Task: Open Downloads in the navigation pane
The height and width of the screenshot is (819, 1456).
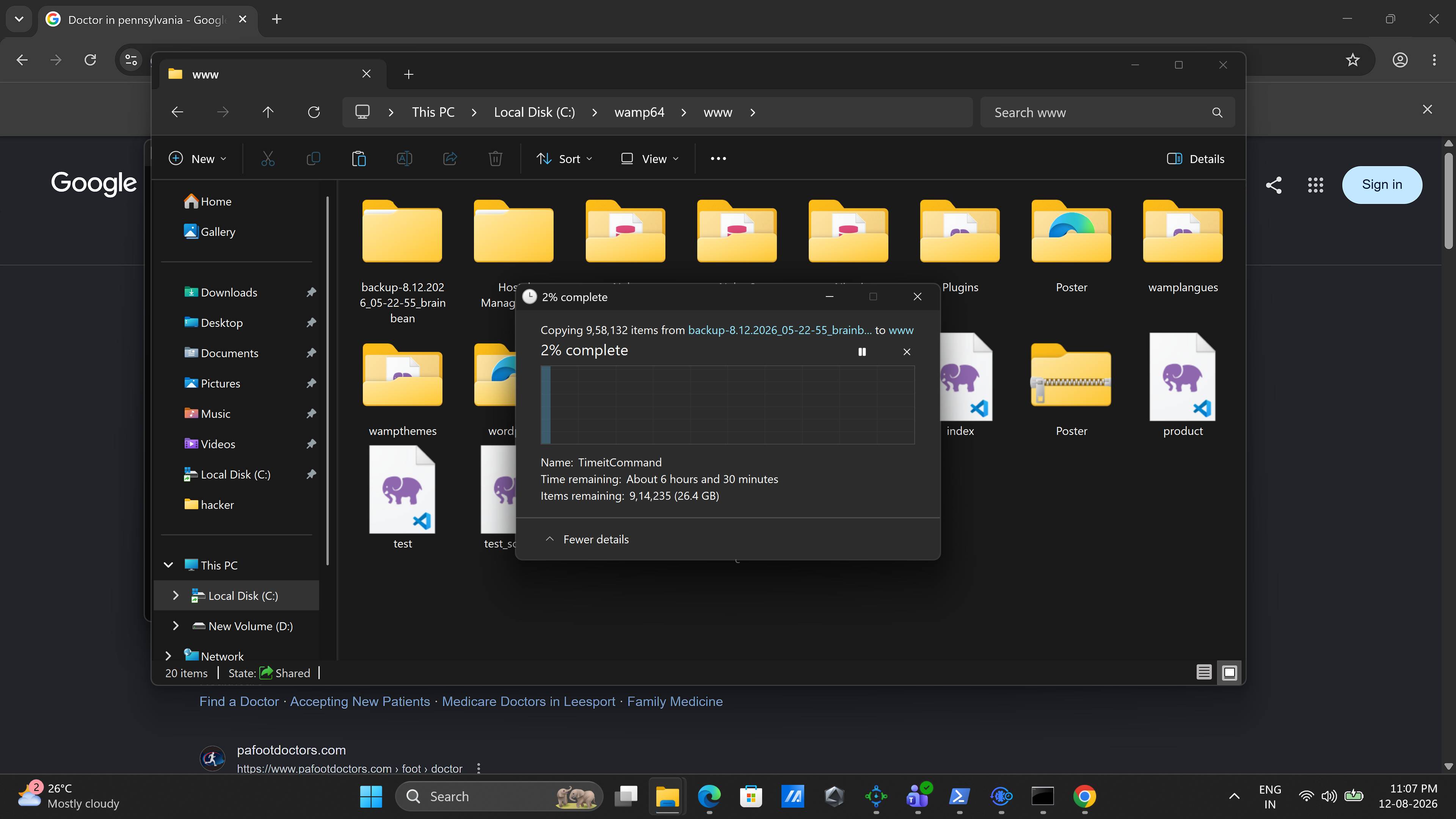Action: coord(229,292)
